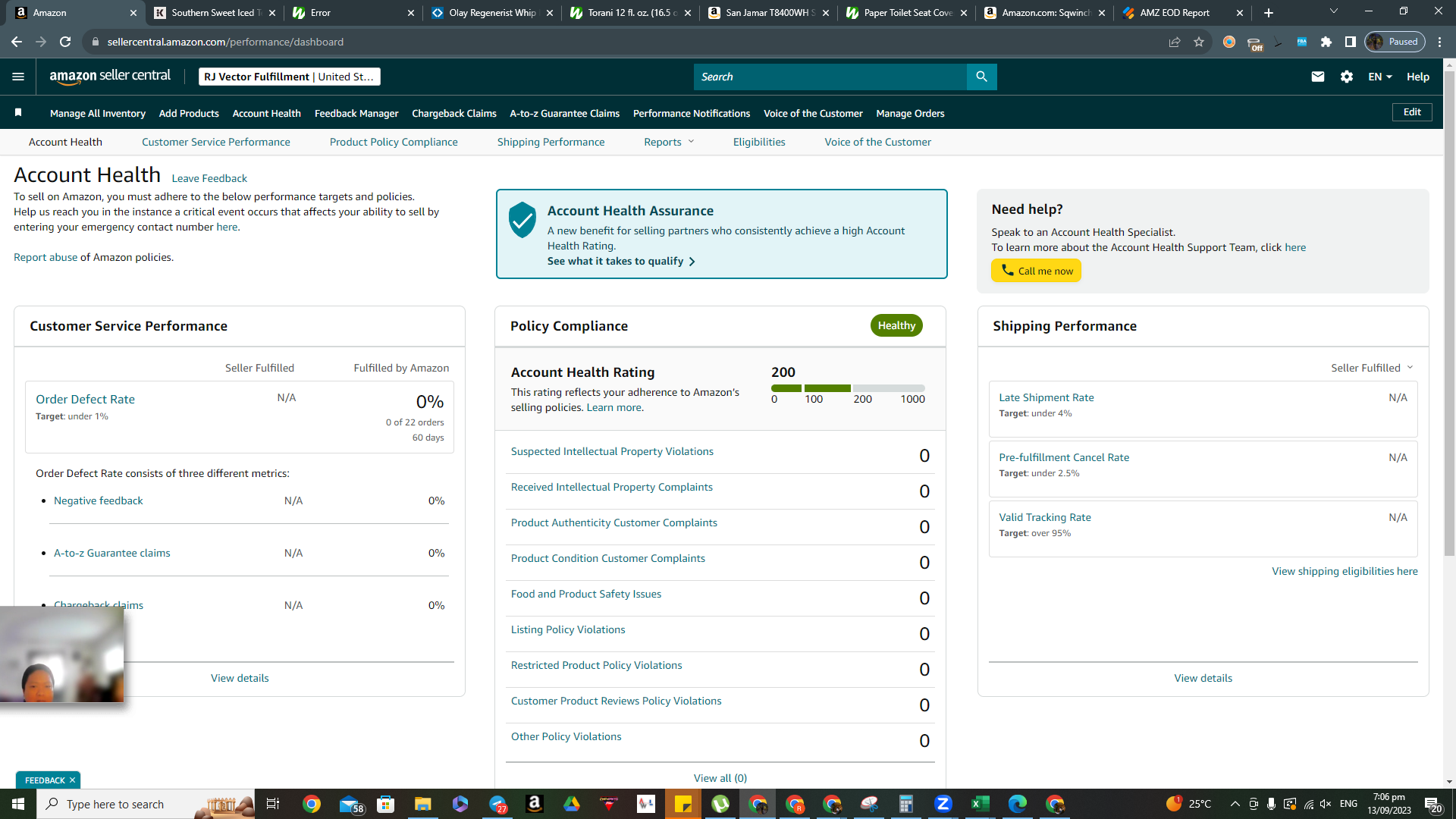Open the Late Shipment Rate link
The width and height of the screenshot is (1456, 819).
click(1046, 397)
